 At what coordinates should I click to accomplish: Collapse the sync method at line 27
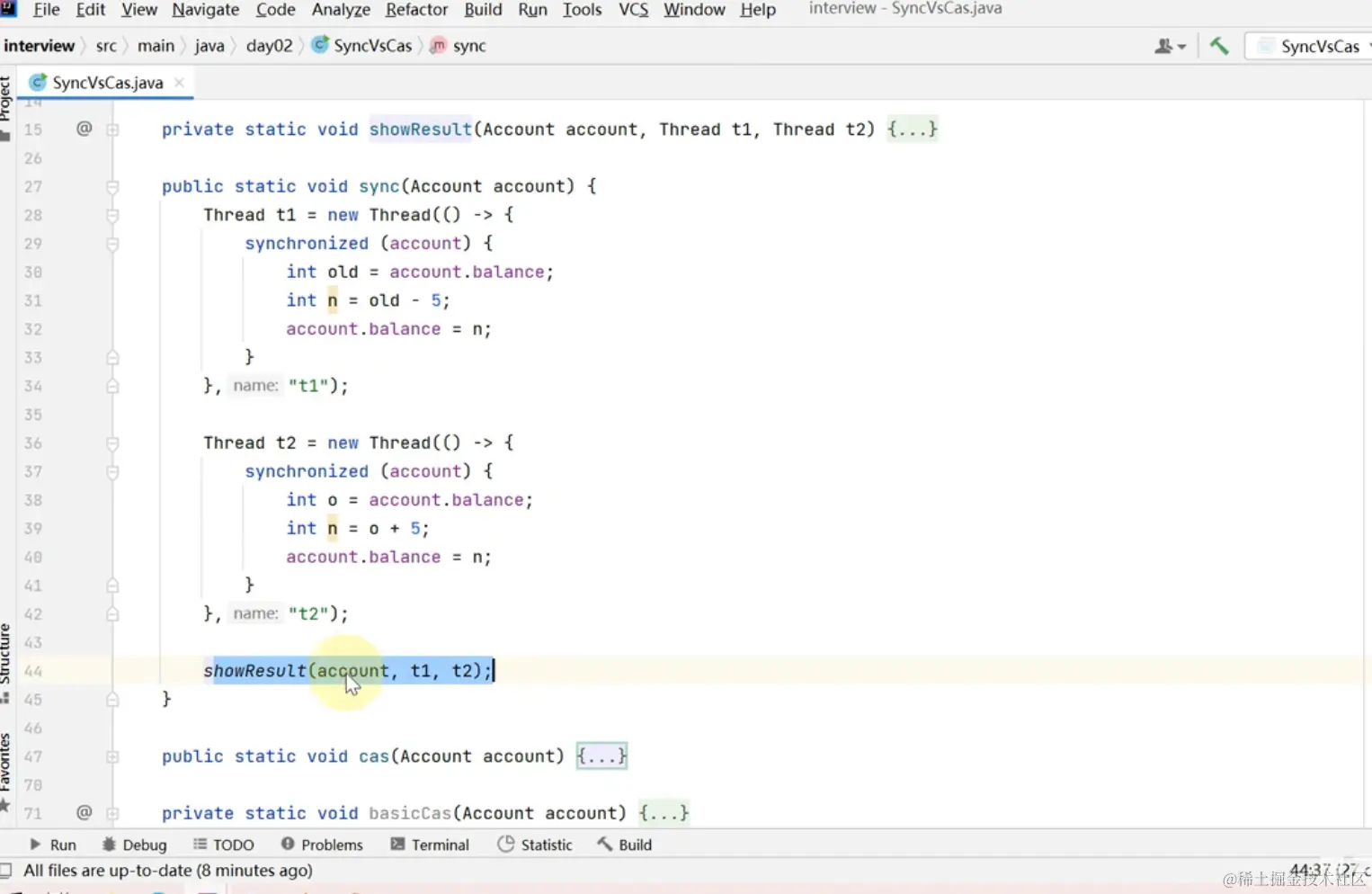click(112, 186)
